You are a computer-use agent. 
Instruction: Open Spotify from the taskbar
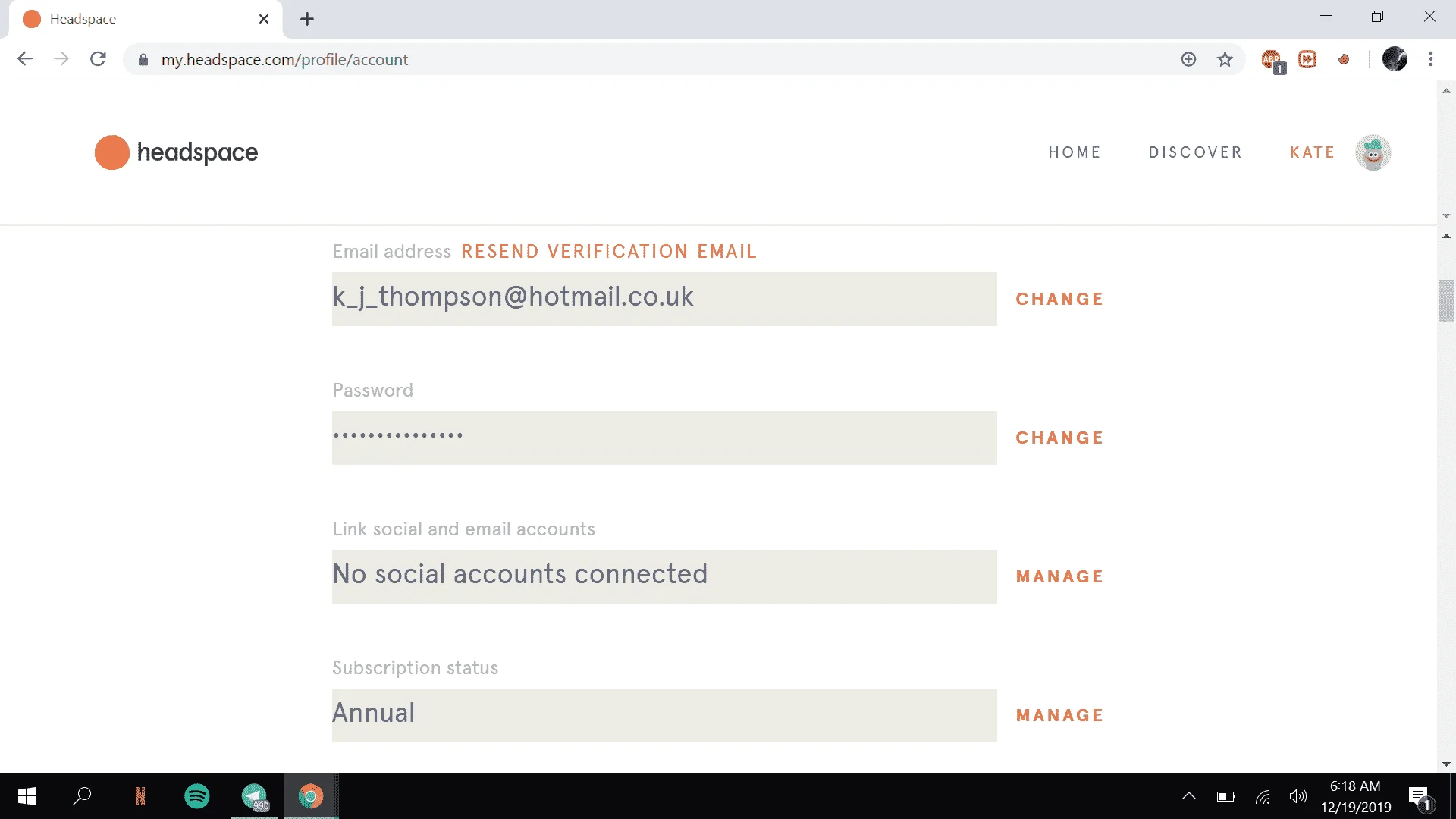pos(197,796)
